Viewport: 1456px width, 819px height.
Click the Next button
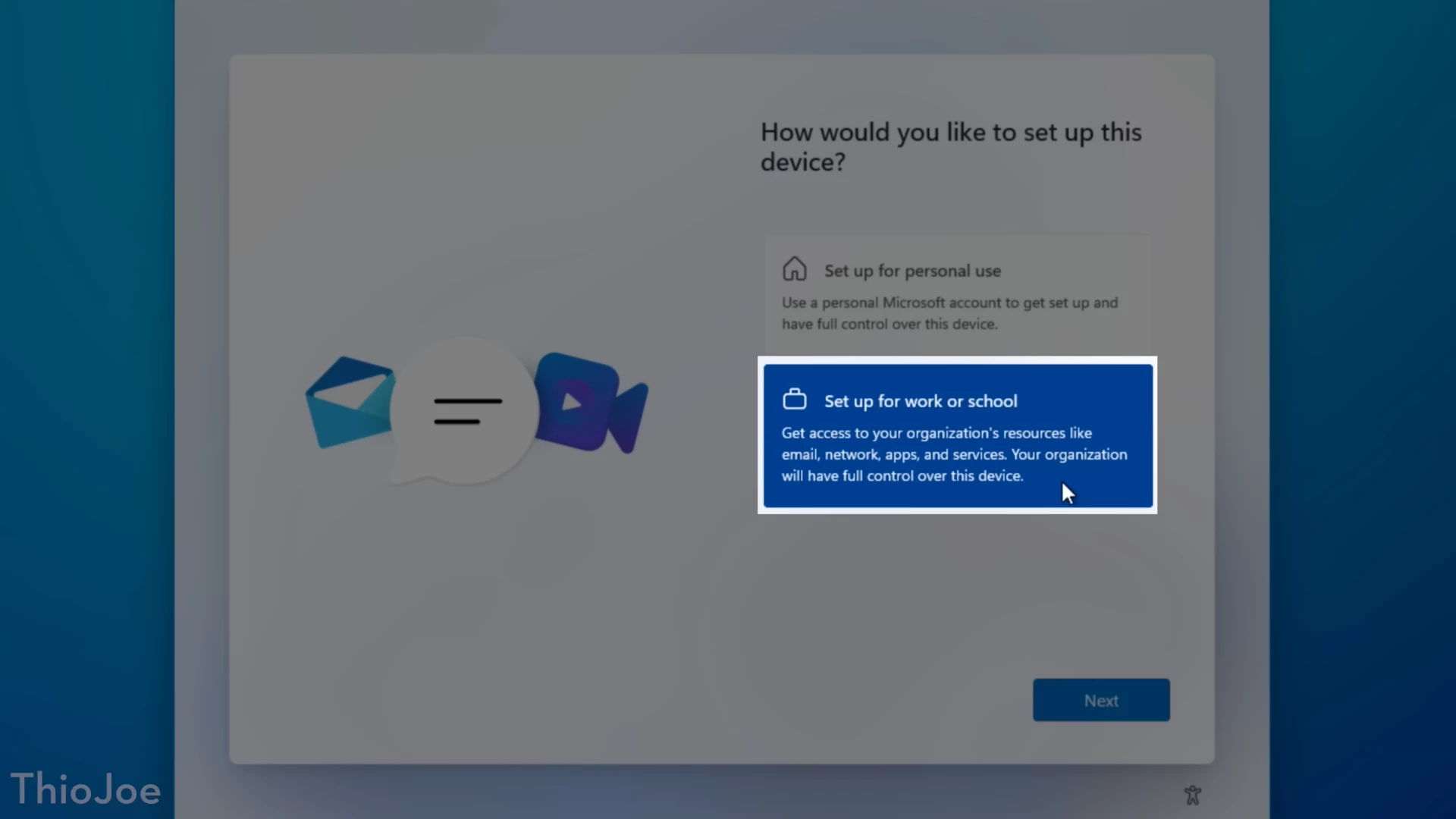(1100, 699)
